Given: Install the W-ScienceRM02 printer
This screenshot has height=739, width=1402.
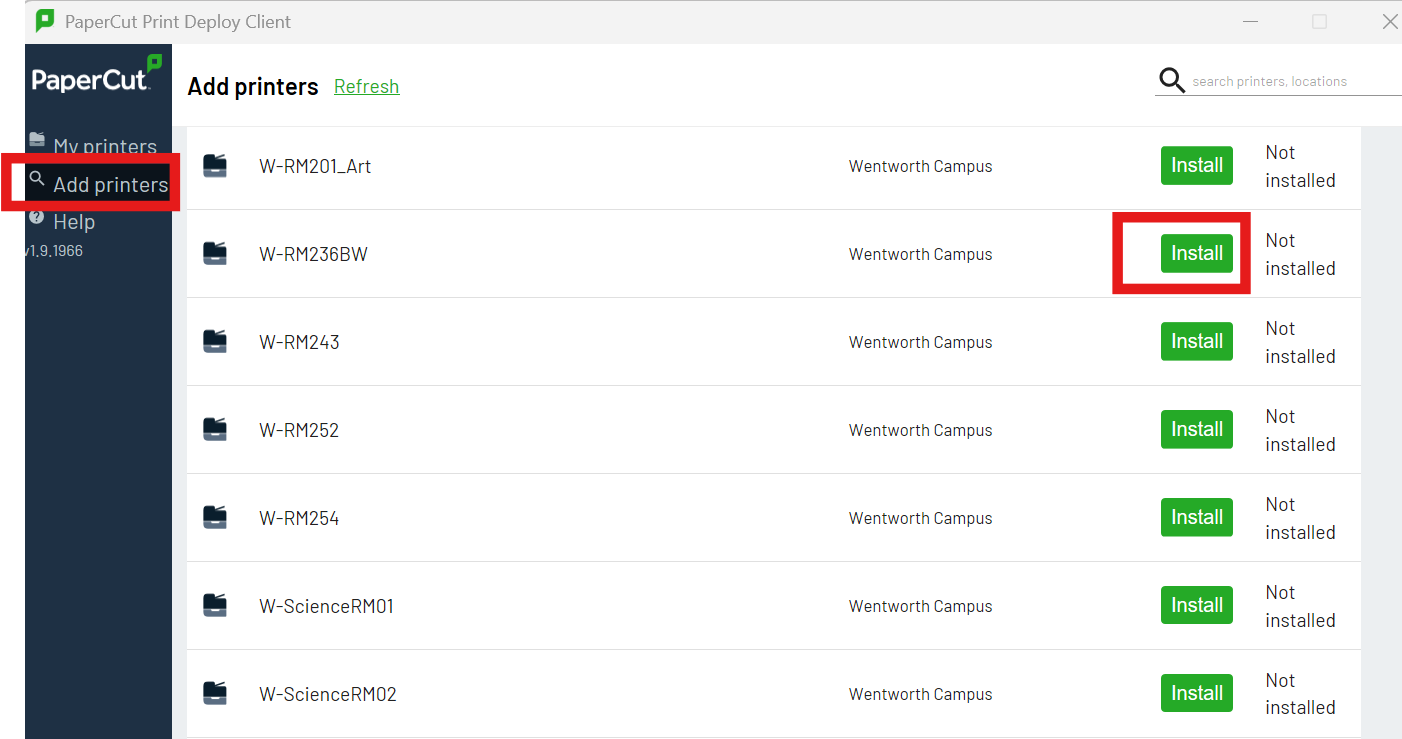Looking at the screenshot, I should click(x=1197, y=694).
